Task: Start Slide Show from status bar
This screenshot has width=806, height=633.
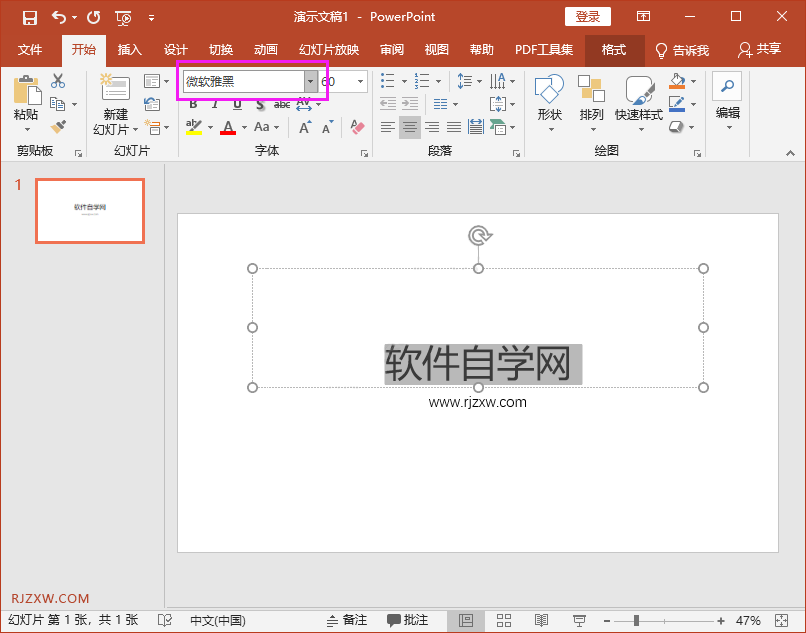Action: pyautogui.click(x=578, y=619)
